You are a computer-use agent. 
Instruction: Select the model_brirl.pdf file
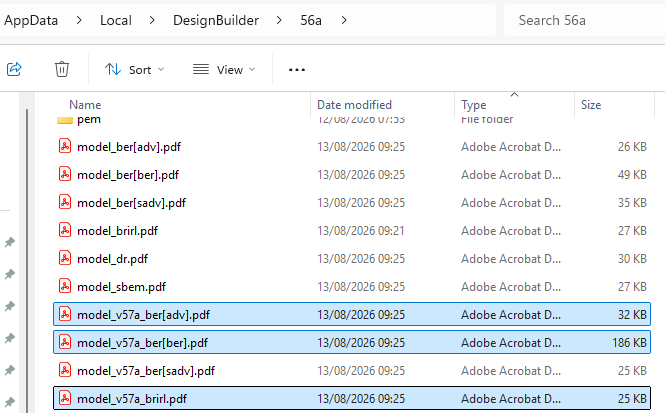352,231
